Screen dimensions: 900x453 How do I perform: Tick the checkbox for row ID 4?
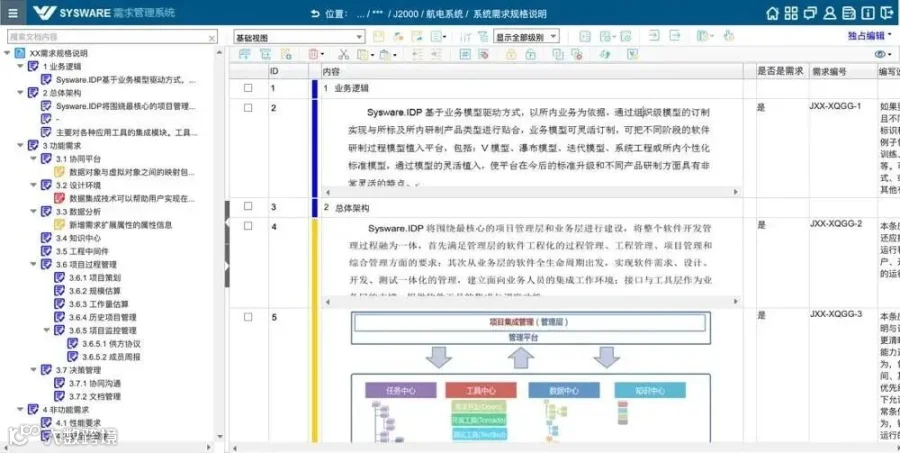[x=248, y=226]
